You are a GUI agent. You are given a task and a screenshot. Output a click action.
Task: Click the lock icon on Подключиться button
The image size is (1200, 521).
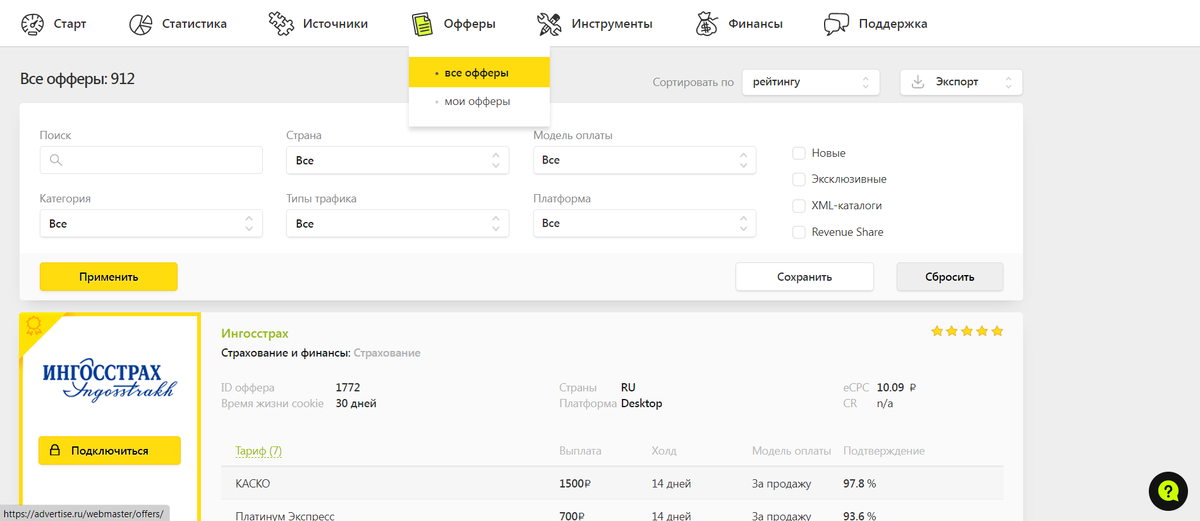coord(56,451)
